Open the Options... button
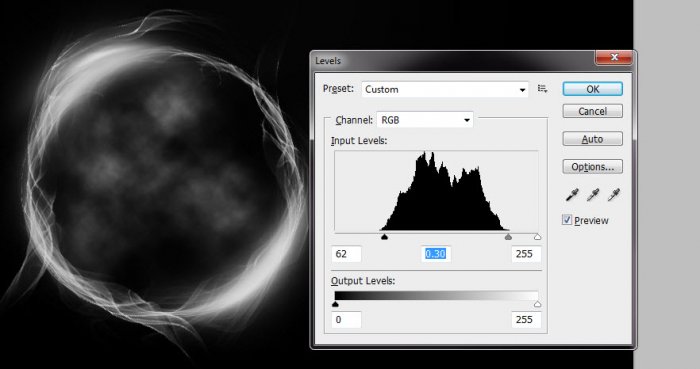Screen dimensions: 700x369 click(592, 166)
